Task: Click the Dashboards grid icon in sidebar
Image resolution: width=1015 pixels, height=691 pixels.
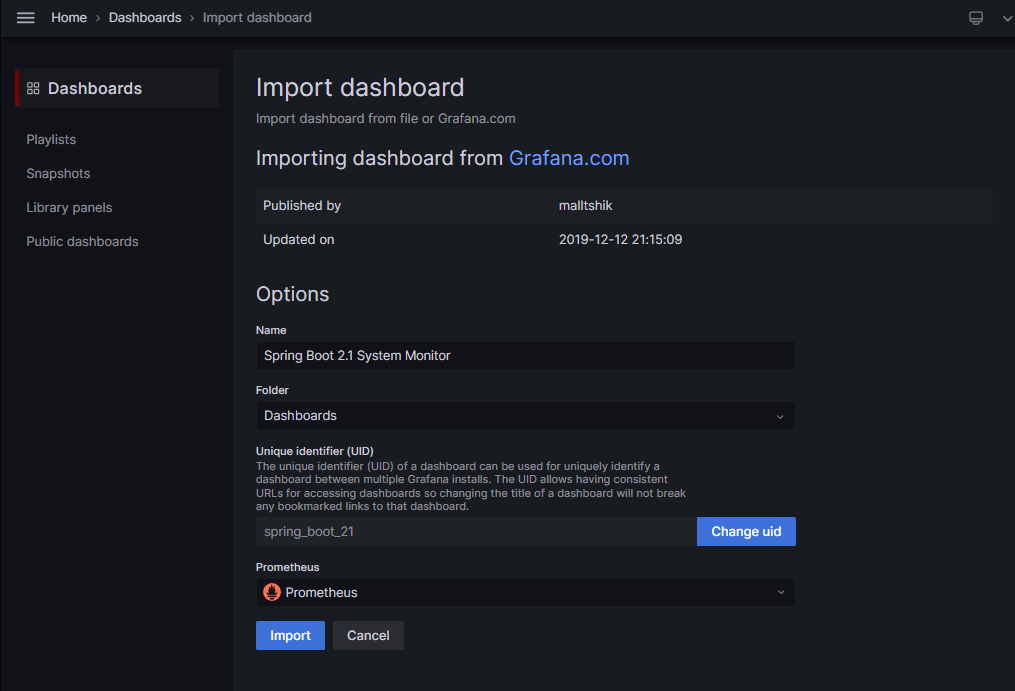Action: point(33,88)
